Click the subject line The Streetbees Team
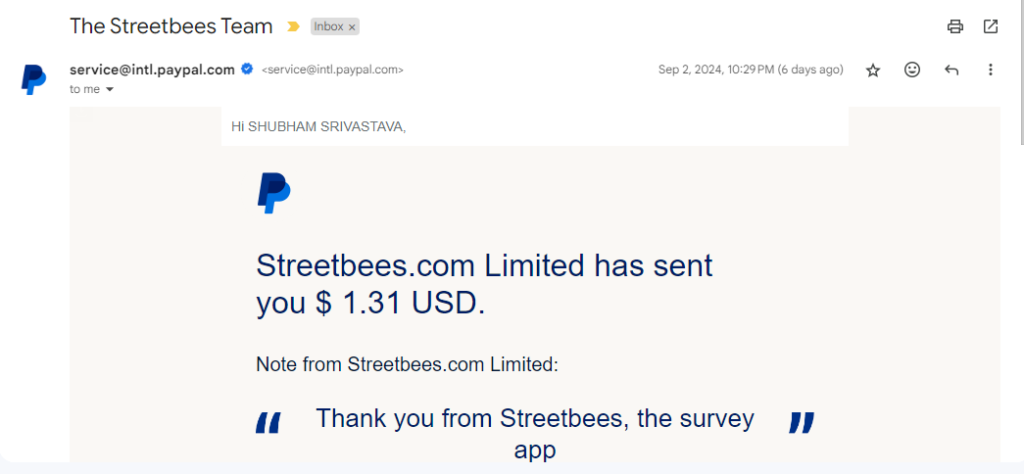Image resolution: width=1024 pixels, height=474 pixels. point(171,26)
